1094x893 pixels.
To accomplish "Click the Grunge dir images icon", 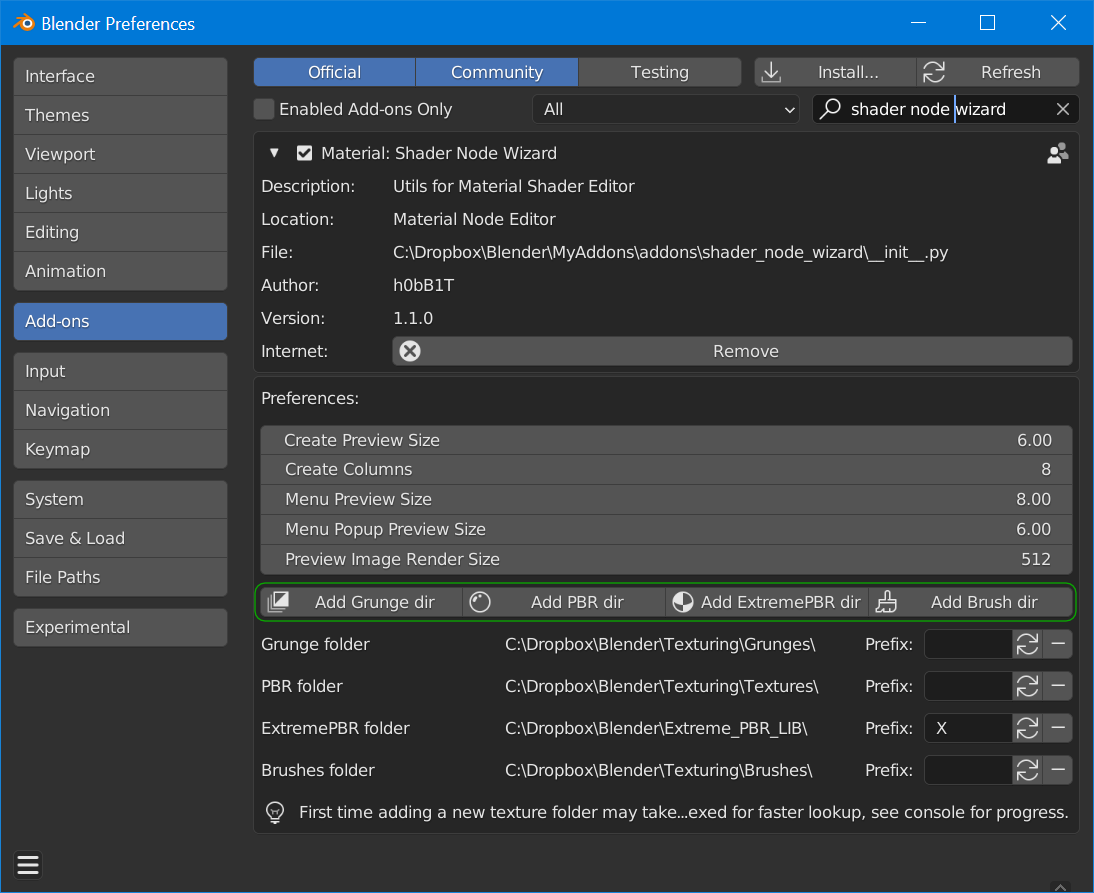I will click(278, 601).
